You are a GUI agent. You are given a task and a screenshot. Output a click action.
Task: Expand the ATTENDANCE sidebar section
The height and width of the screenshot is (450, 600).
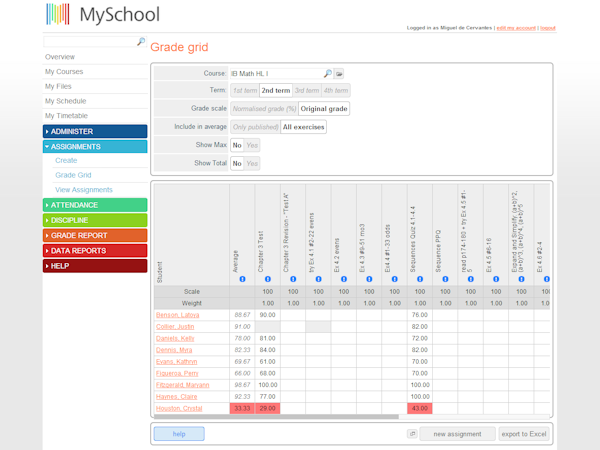tap(95, 205)
